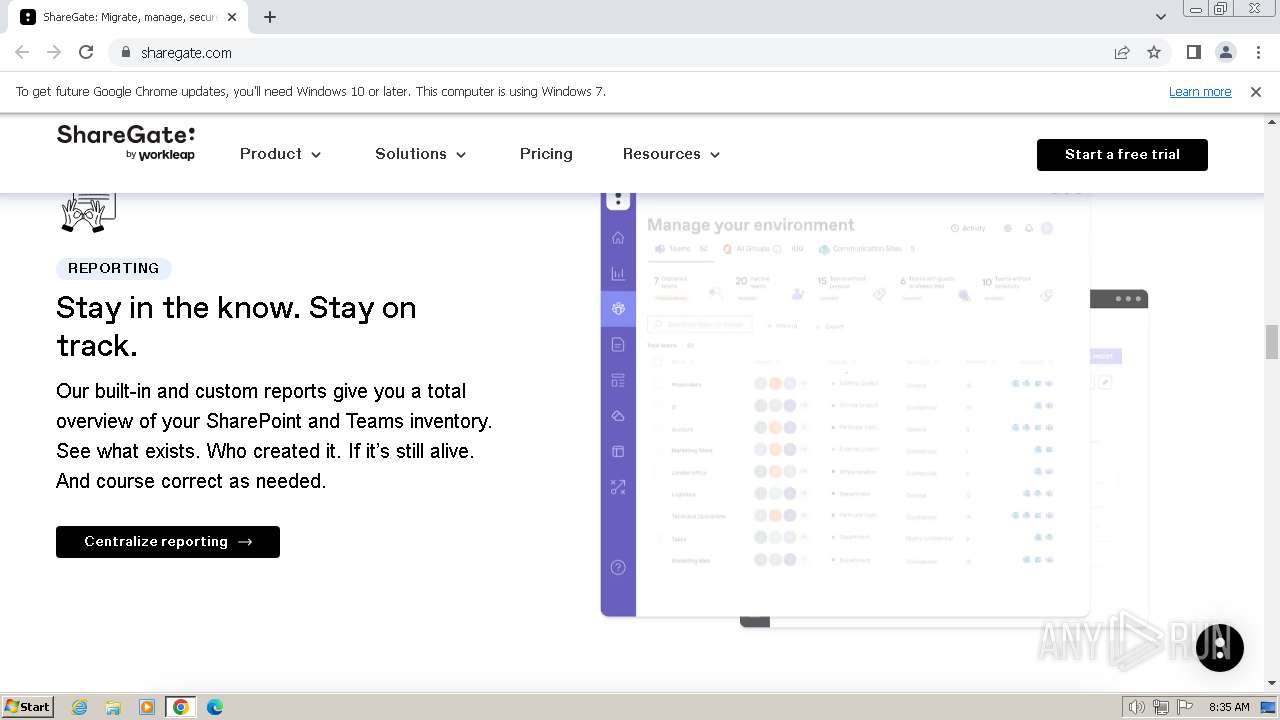Open media player from taskbar
This screenshot has width=1280, height=720.
[x=147, y=707]
